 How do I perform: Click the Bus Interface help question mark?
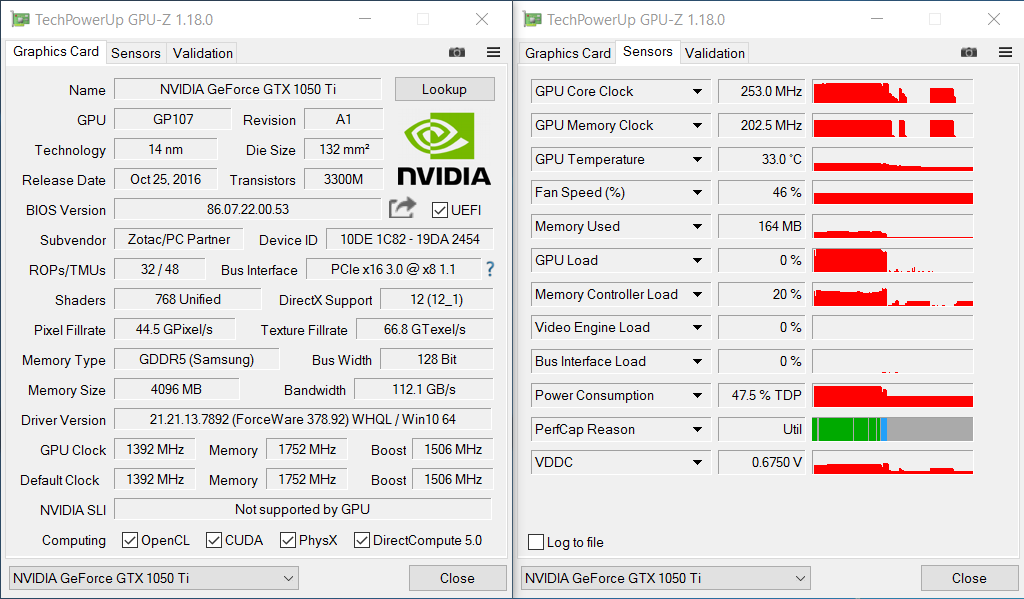click(x=489, y=269)
